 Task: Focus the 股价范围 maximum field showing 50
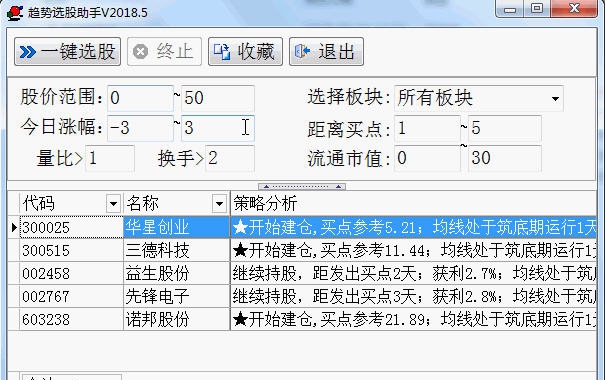tap(218, 98)
